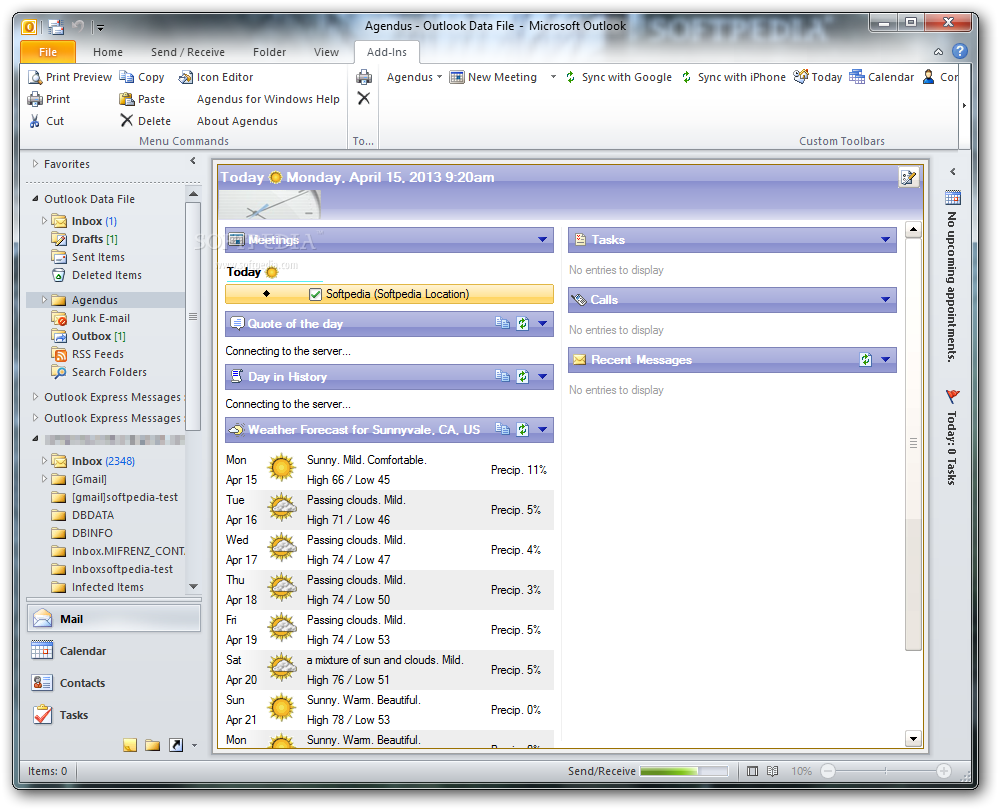The width and height of the screenshot is (999, 810).
Task: Collapse the Tasks panel dropdown
Action: pyautogui.click(x=885, y=240)
